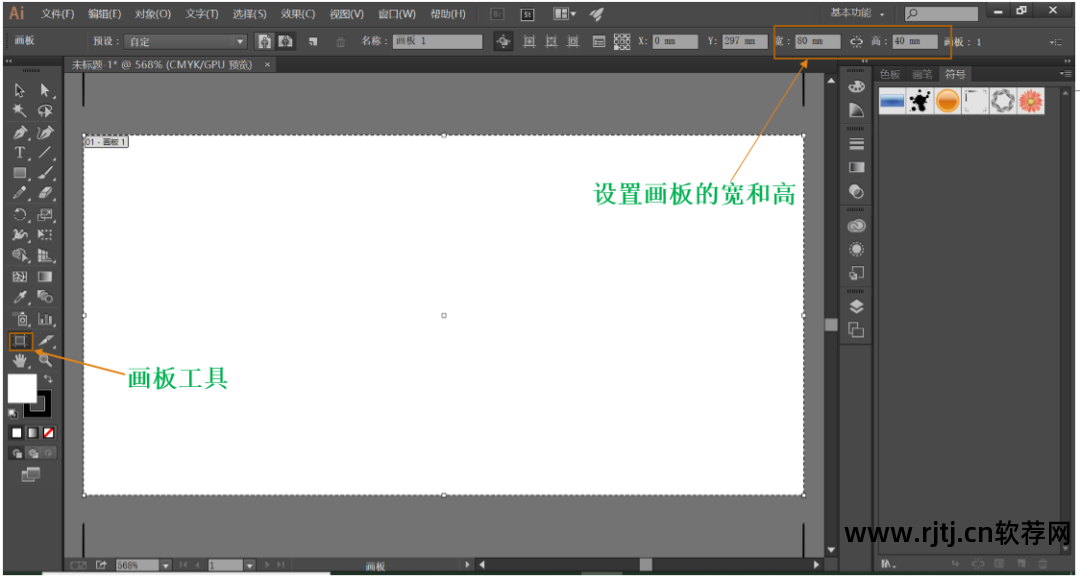The height and width of the screenshot is (579, 1080).
Task: Set artboard orientation to portrait
Action: 265,42
